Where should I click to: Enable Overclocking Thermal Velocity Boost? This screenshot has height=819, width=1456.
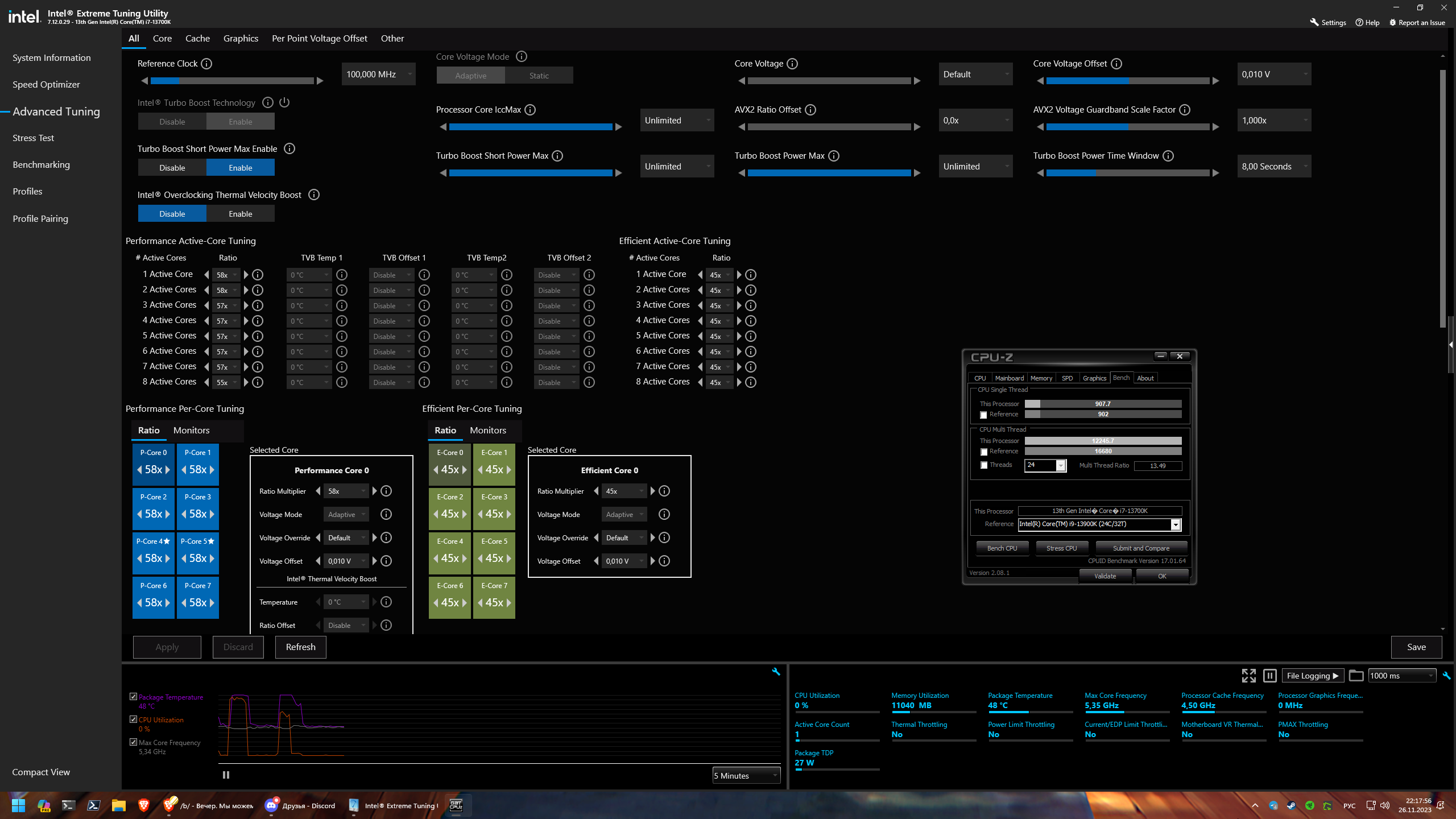(241, 214)
